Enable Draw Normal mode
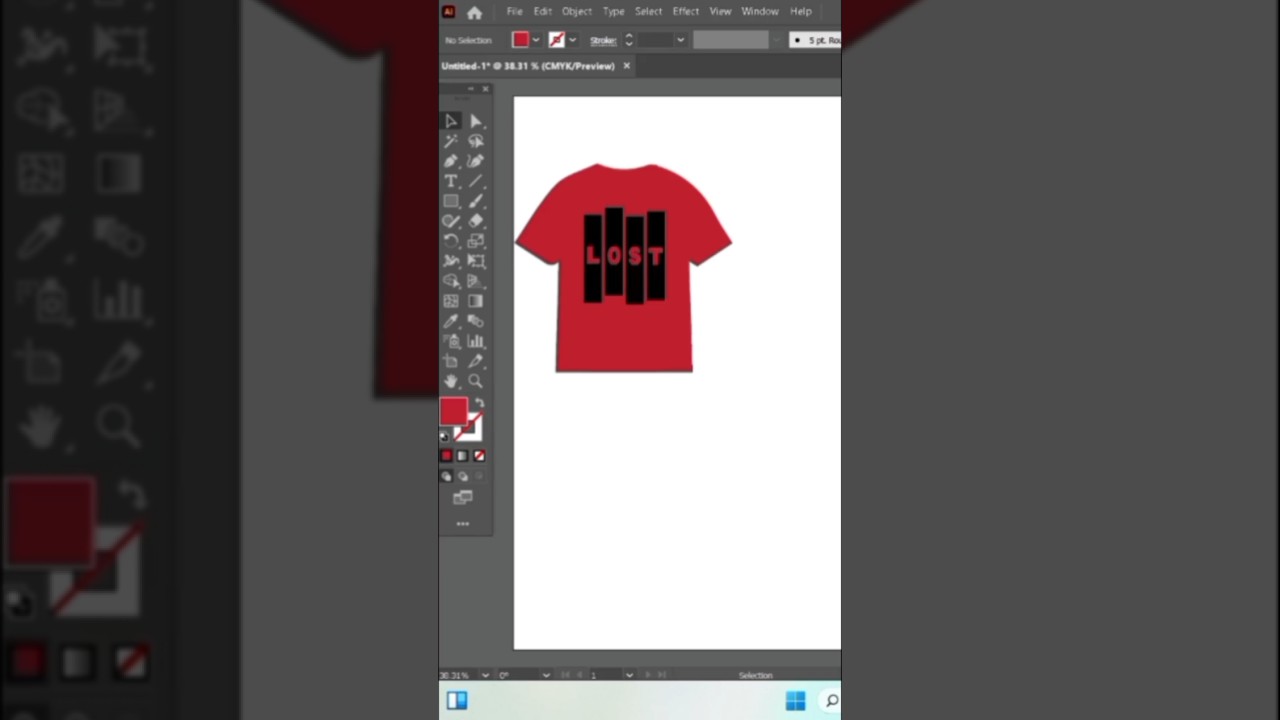Image resolution: width=1280 pixels, height=720 pixels. click(447, 476)
